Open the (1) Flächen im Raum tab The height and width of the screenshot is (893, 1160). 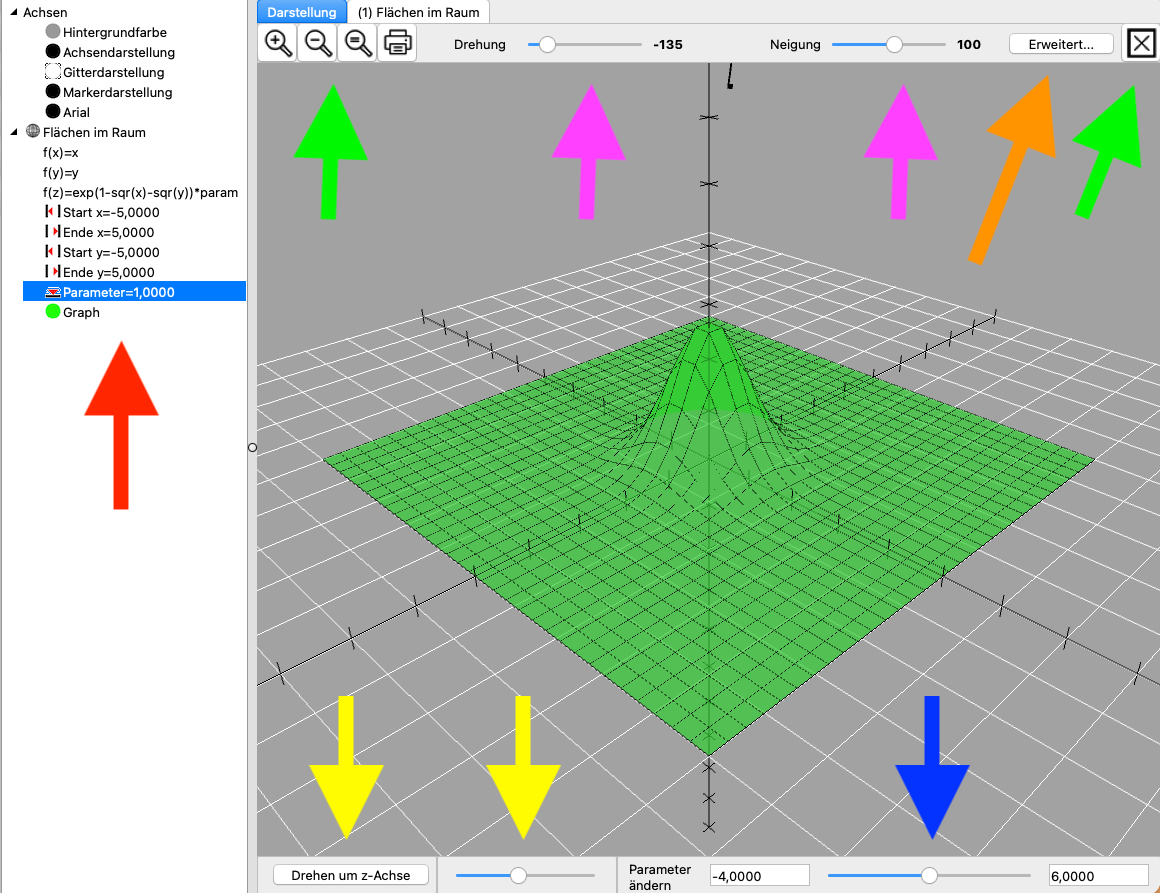[x=418, y=12]
